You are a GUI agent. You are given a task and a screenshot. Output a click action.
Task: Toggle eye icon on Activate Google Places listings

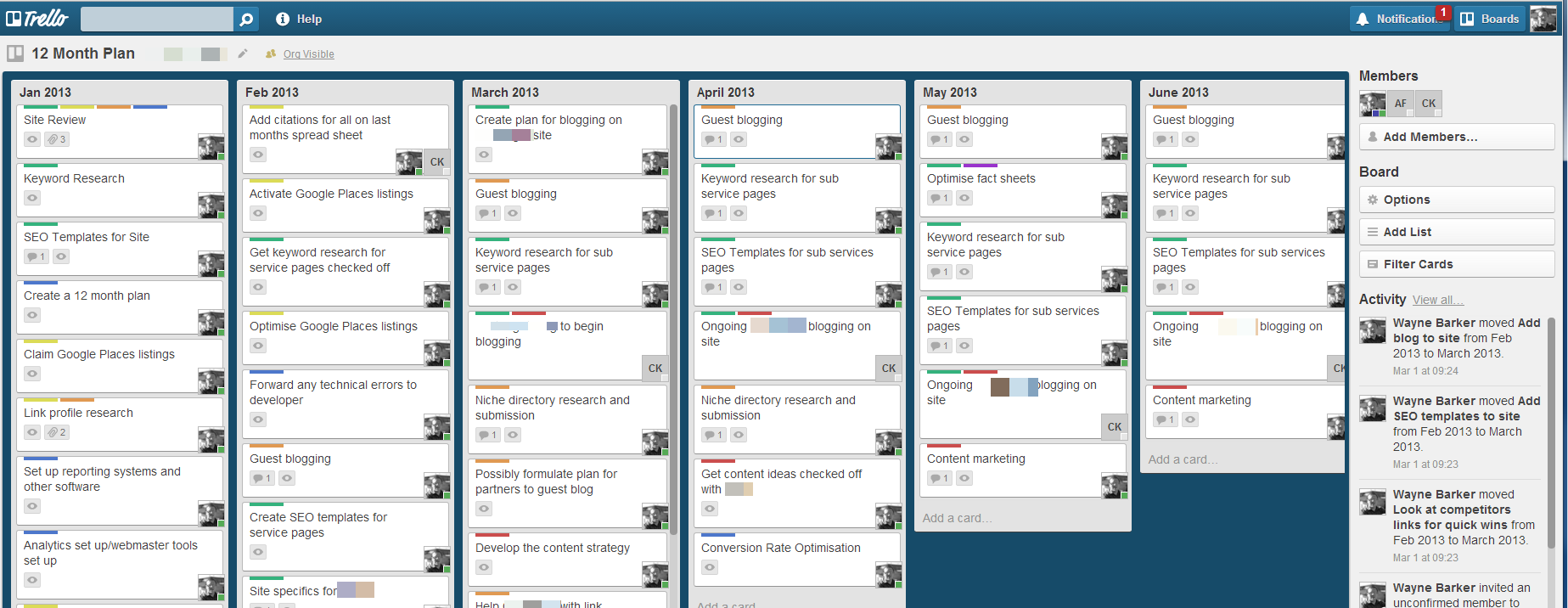[x=258, y=213]
